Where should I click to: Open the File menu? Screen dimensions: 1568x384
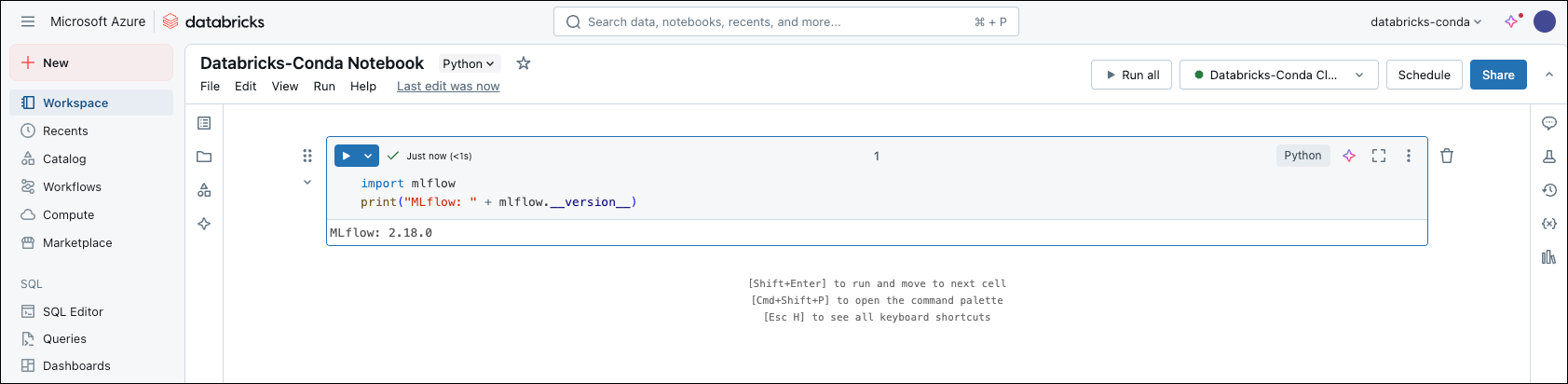[211, 86]
